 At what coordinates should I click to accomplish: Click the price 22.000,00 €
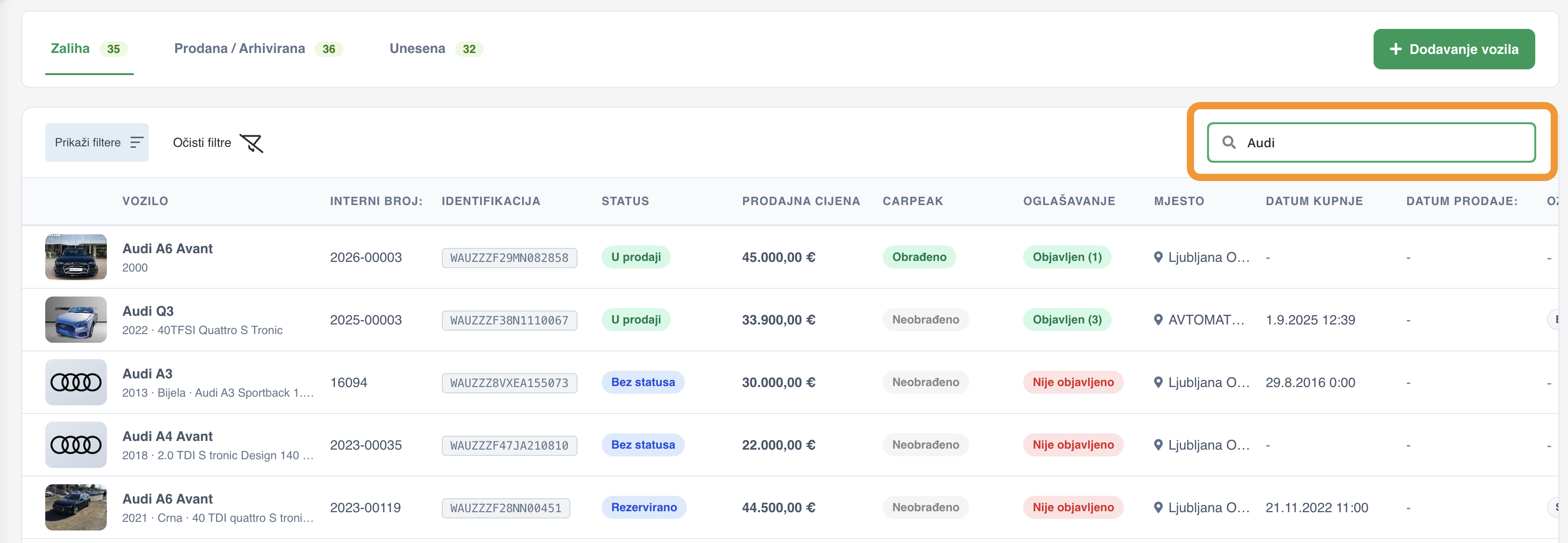coord(779,446)
